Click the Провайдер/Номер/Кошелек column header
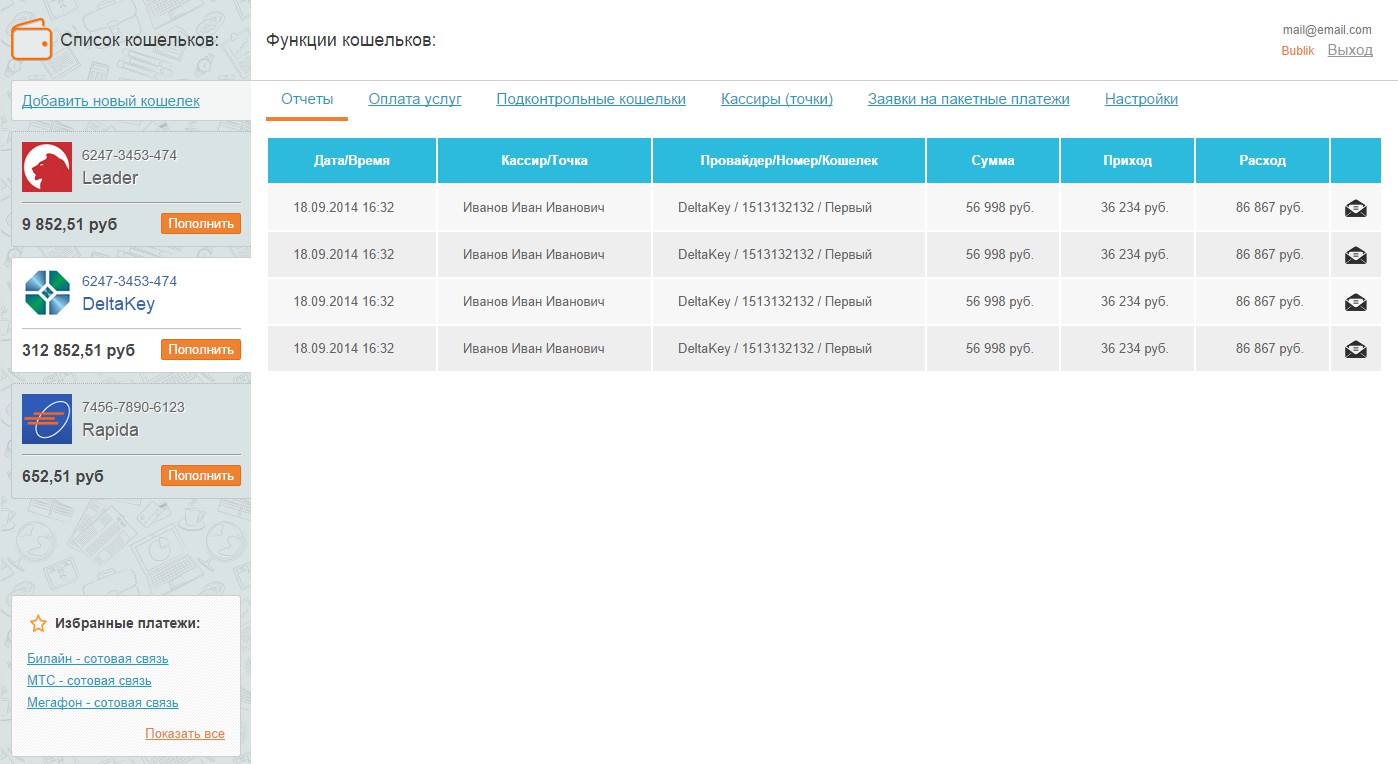Image resolution: width=1398 pixels, height=764 pixels. (789, 160)
